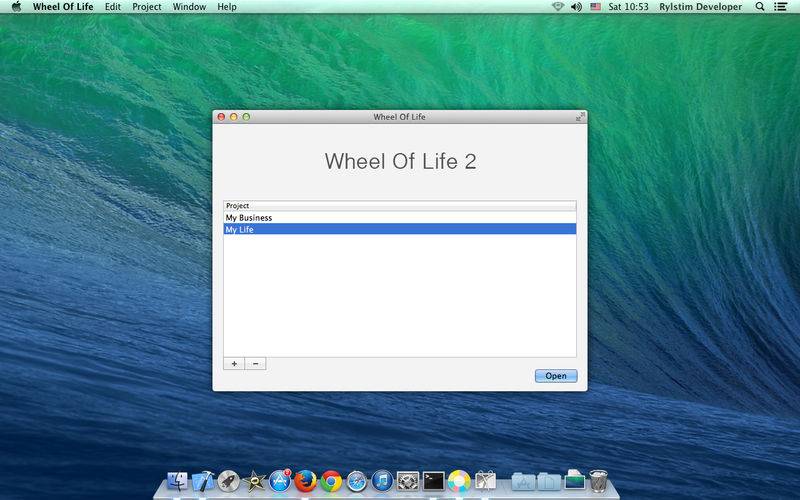Screen dimensions: 800x500
Task: Open the Project menu
Action: (147, 7)
